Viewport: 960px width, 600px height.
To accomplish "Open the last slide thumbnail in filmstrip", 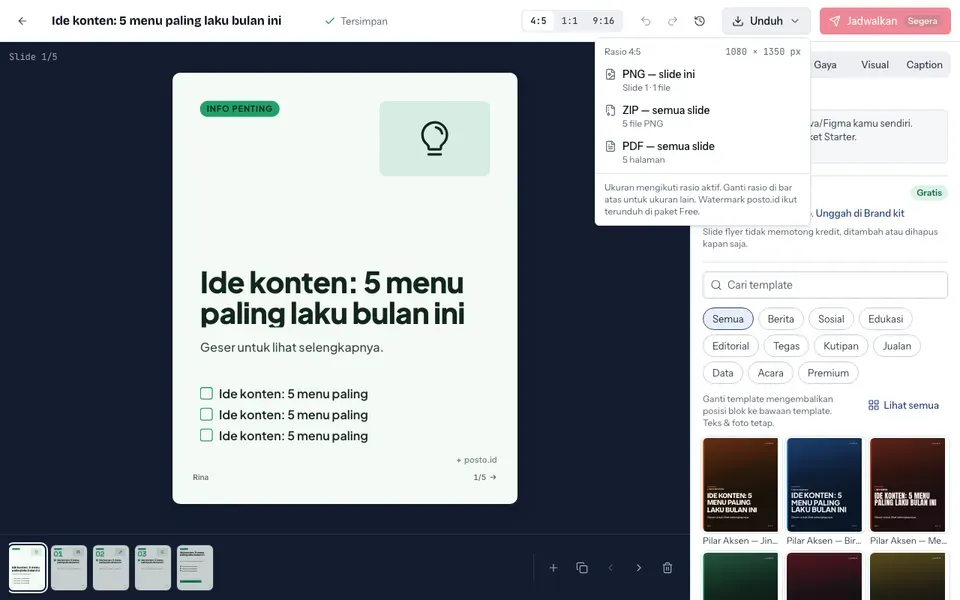I will point(195,568).
